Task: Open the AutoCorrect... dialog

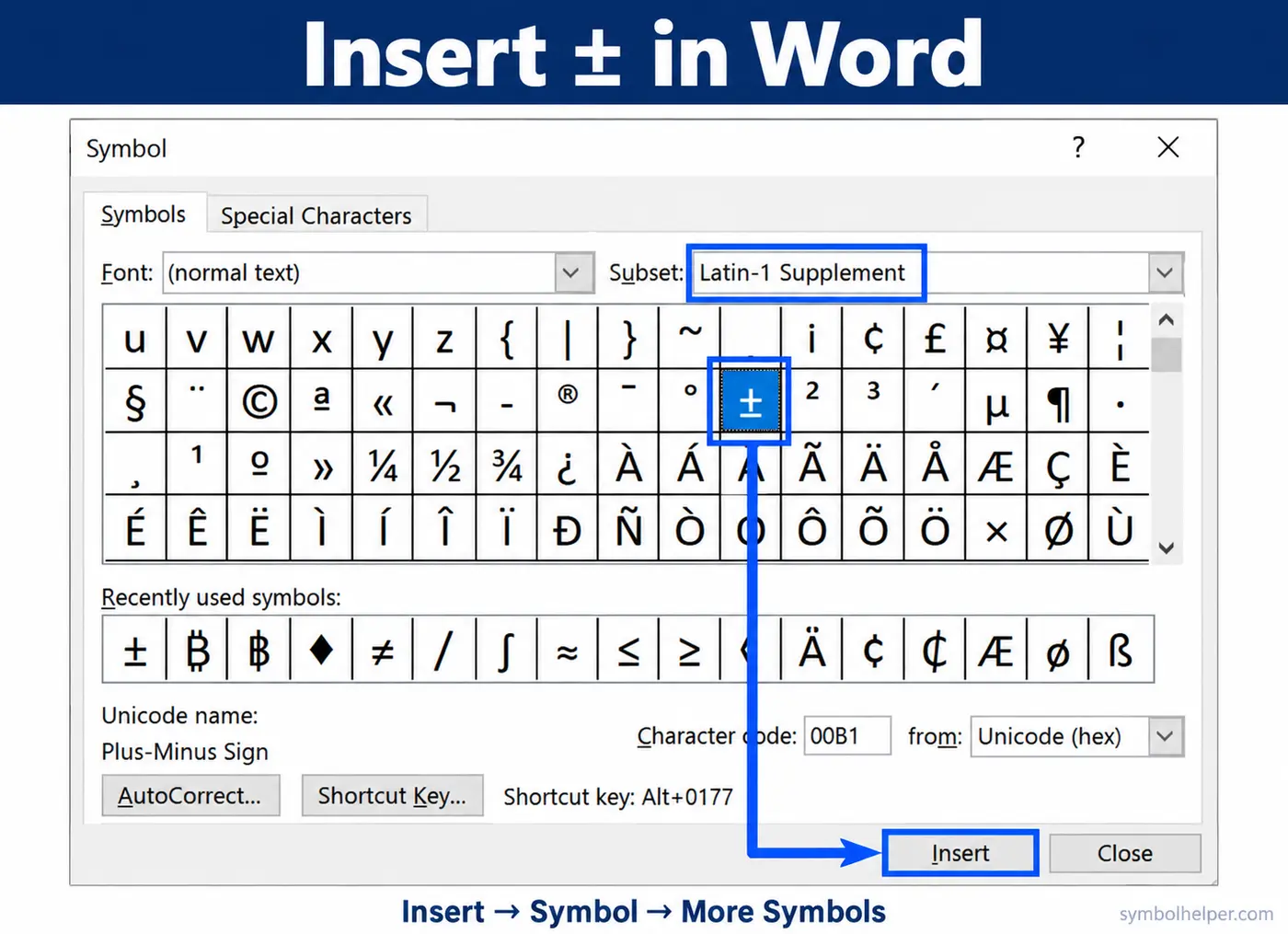Action: pyautogui.click(x=190, y=795)
